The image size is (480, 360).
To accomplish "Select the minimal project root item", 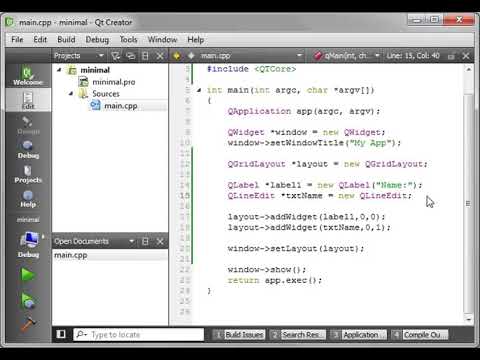I will pyautogui.click(x=95, y=70).
